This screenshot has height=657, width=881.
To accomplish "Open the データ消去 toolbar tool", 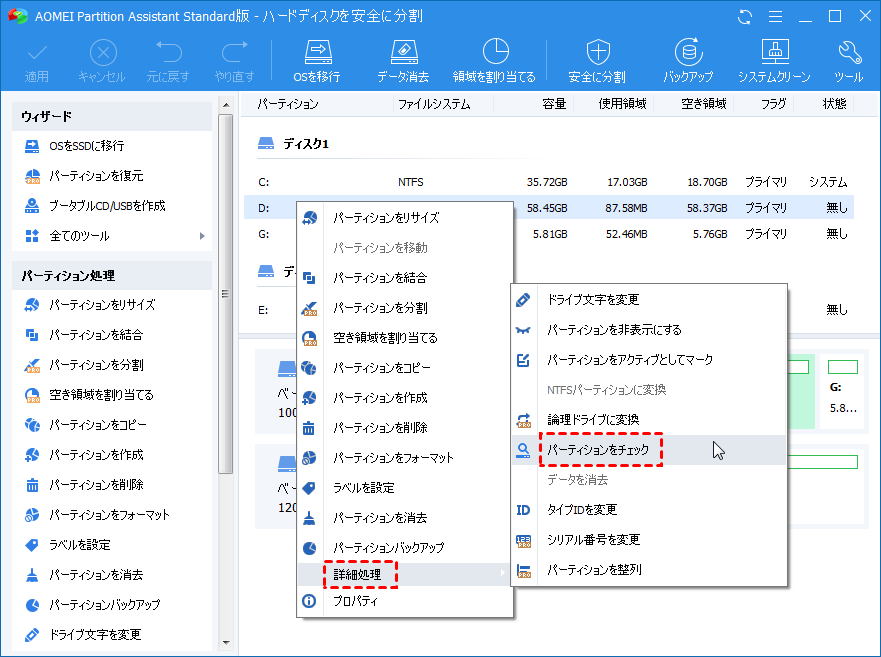I will [403, 61].
